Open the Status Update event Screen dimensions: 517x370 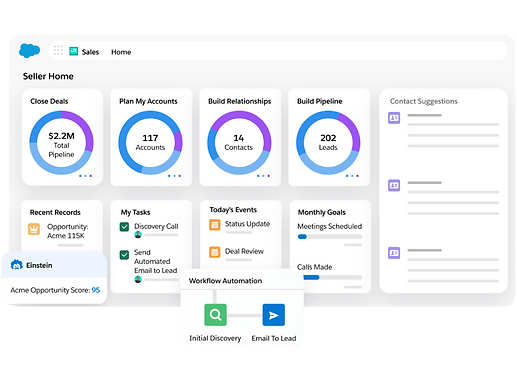click(x=247, y=224)
